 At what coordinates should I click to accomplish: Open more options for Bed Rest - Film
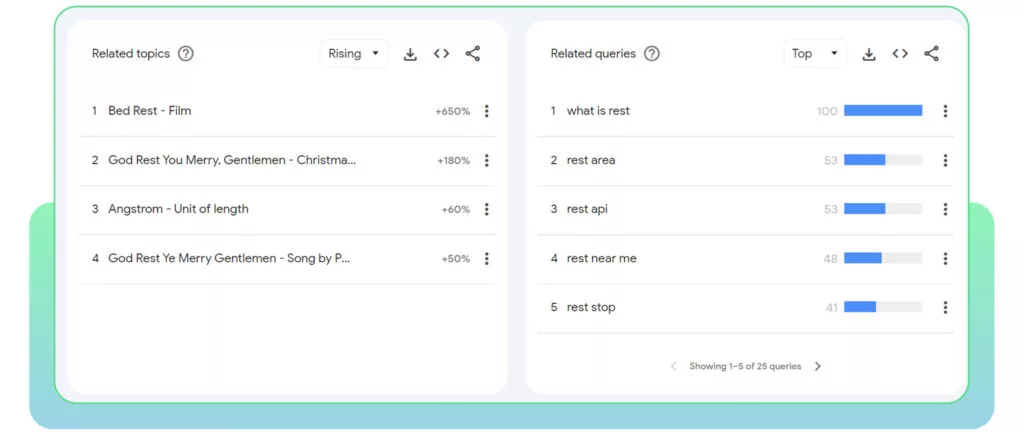[487, 111]
